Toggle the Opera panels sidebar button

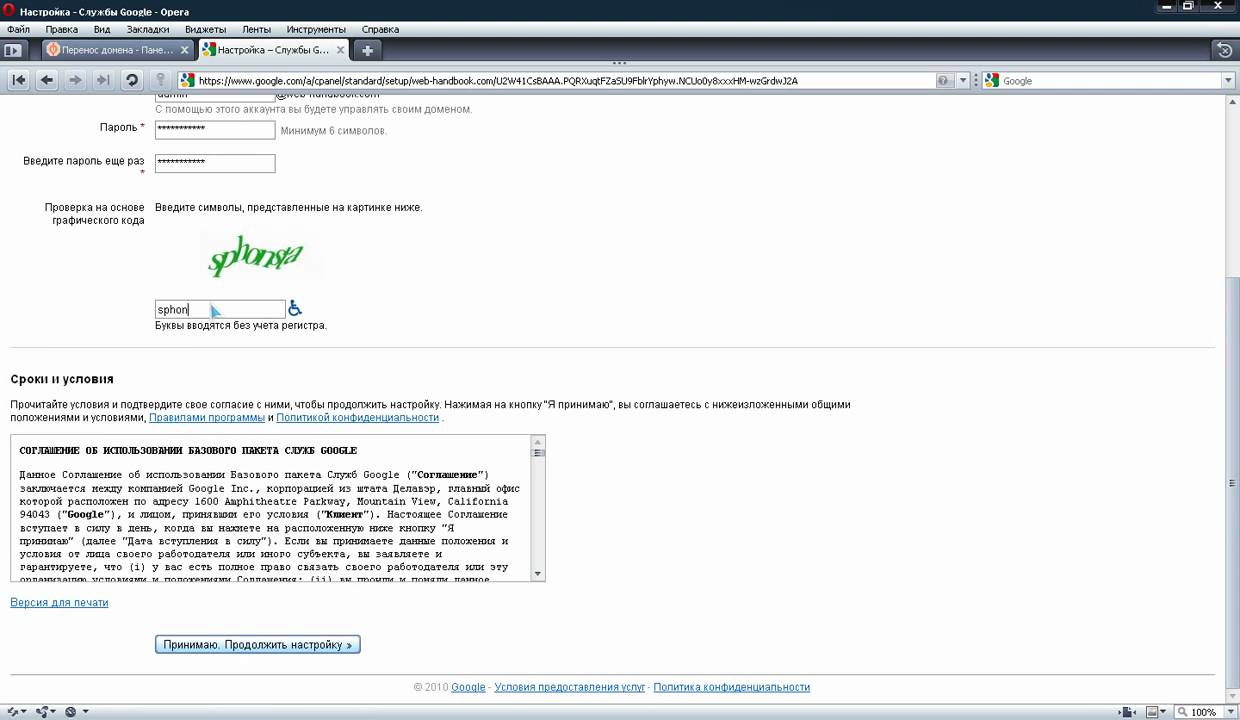point(14,50)
